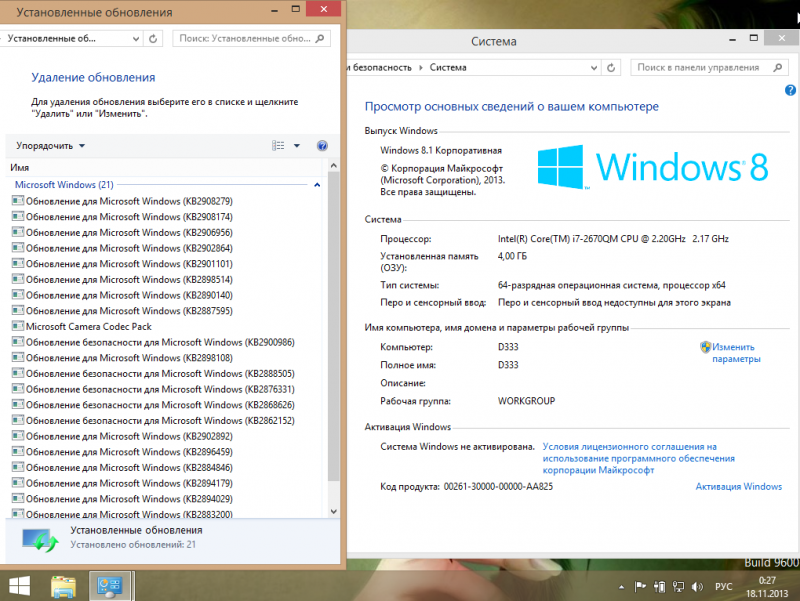800x601 pixels.
Task: Click the battery power icon in tray
Action: point(659,587)
